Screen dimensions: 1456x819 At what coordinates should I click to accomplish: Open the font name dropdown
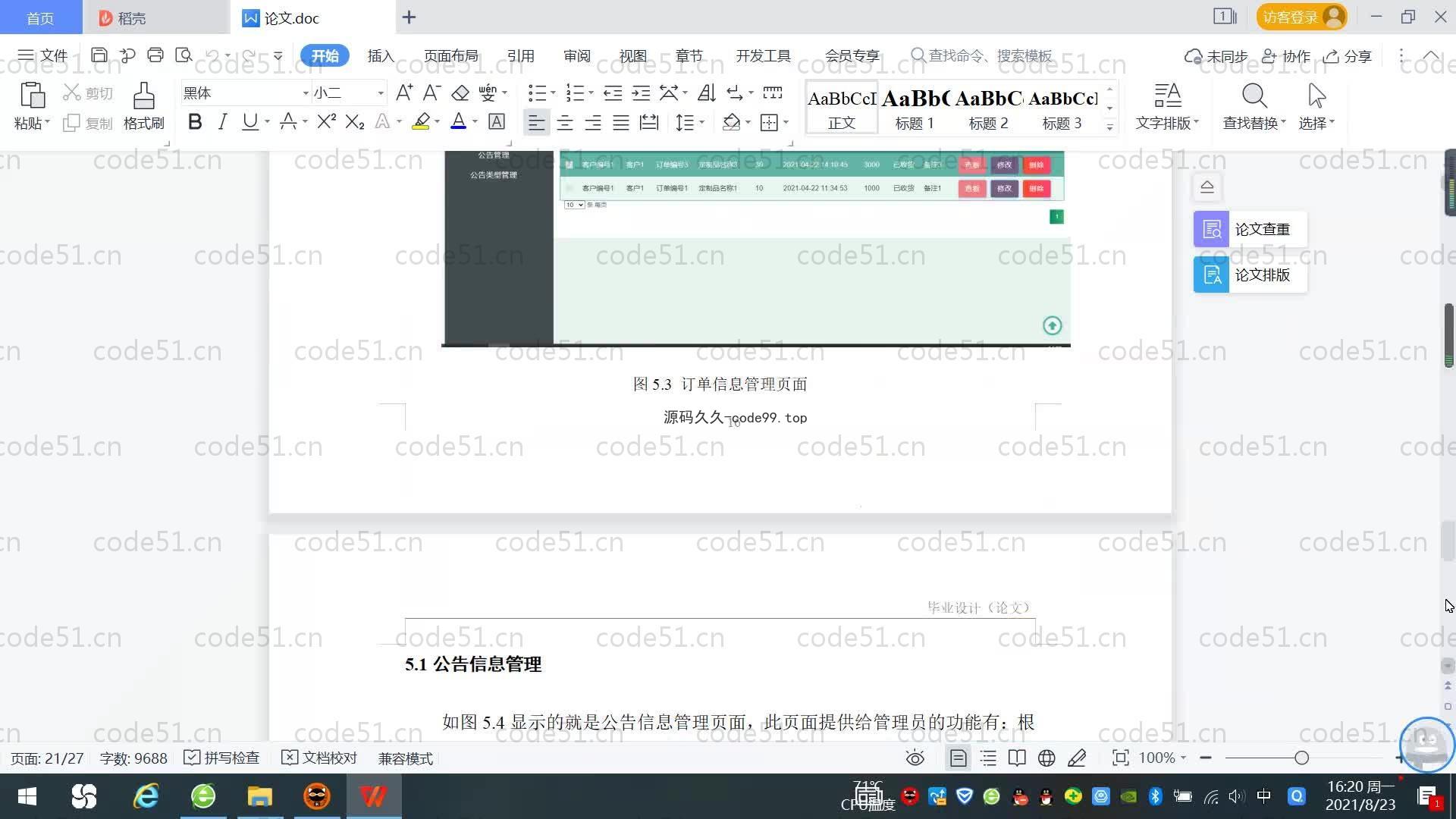click(306, 93)
